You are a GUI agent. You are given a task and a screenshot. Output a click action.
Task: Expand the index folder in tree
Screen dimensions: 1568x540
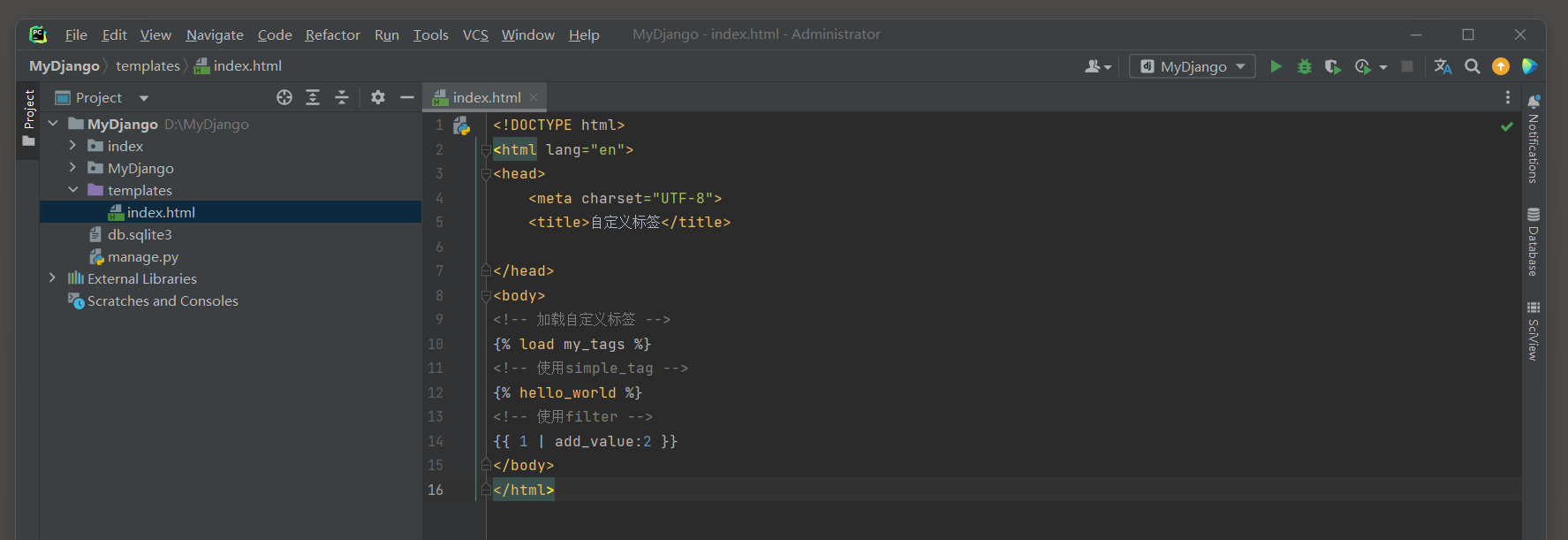pyautogui.click(x=73, y=146)
